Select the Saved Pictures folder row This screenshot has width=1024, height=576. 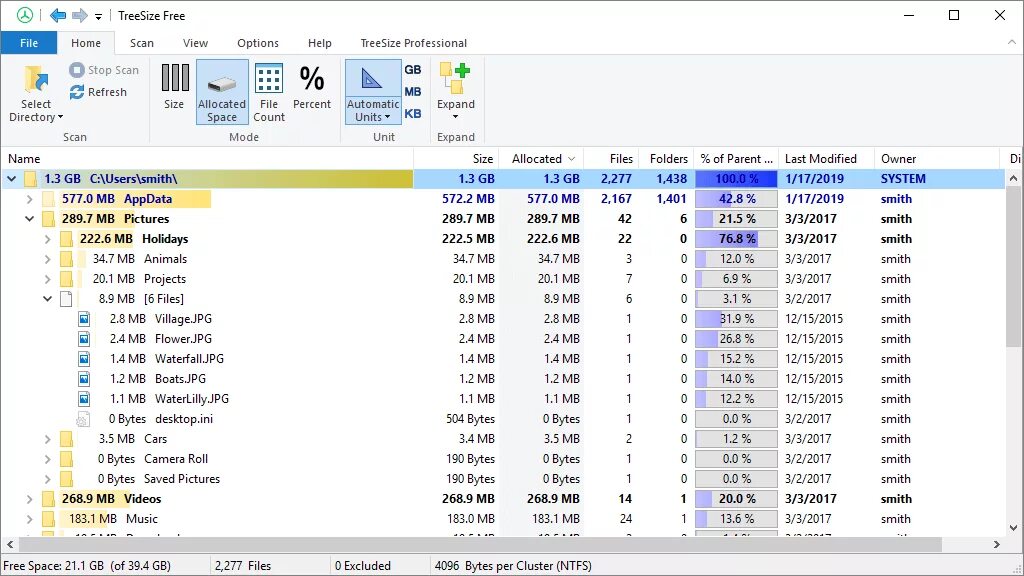pos(503,479)
